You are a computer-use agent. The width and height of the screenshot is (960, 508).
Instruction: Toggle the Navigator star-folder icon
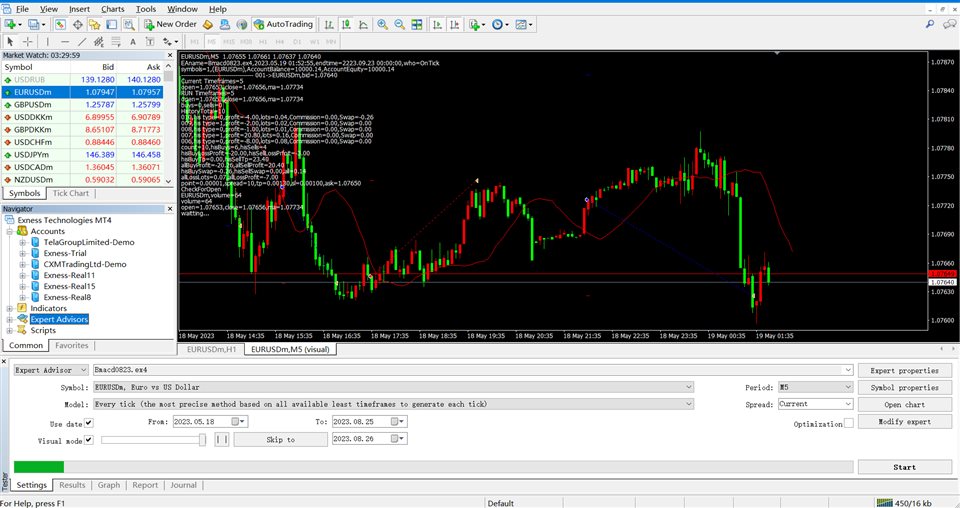pos(94,24)
